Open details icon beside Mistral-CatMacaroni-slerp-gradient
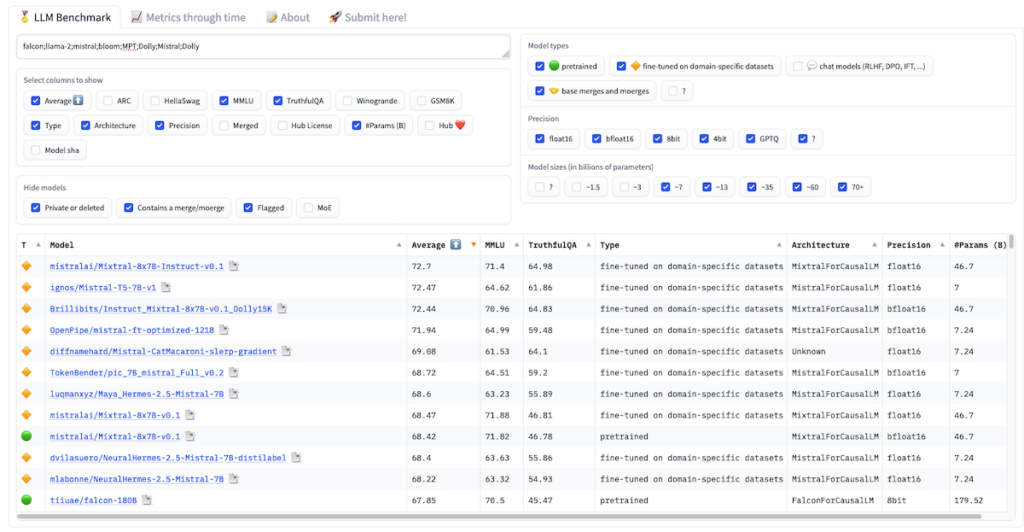Screen dimensions: 1024x532 click(x=287, y=351)
